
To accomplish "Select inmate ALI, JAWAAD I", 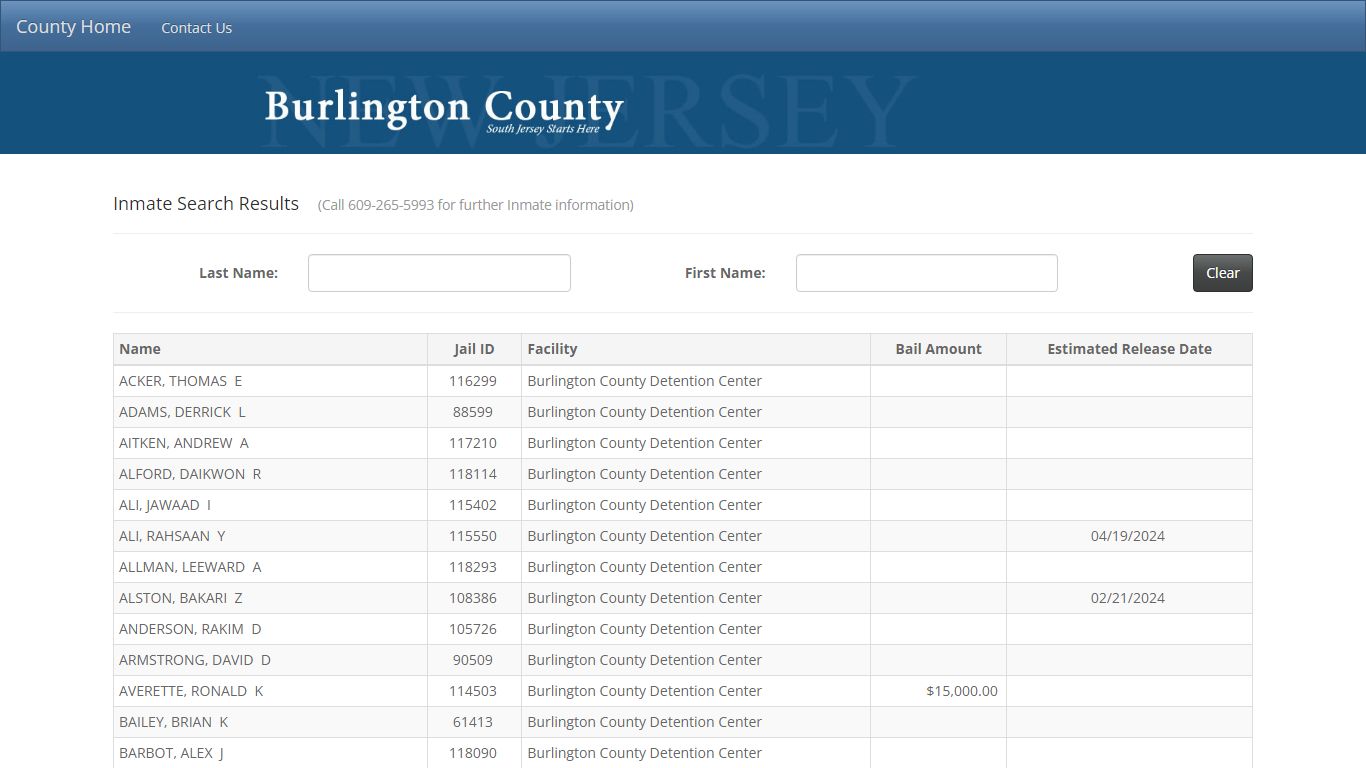I will tap(165, 505).
